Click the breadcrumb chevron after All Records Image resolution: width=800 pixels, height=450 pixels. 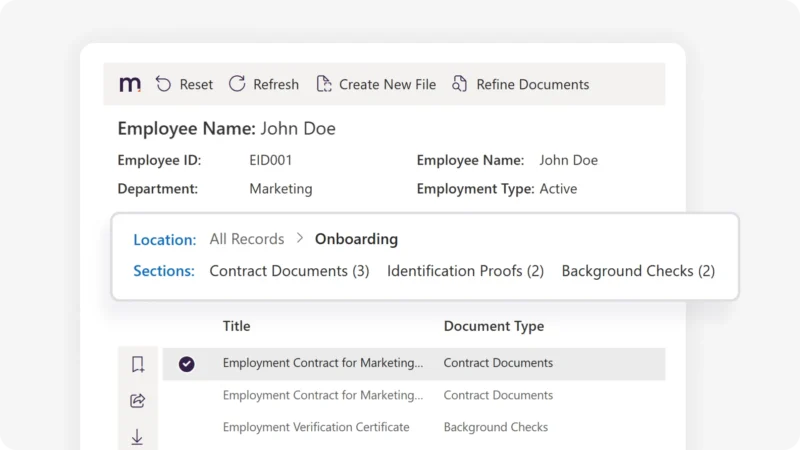point(300,238)
